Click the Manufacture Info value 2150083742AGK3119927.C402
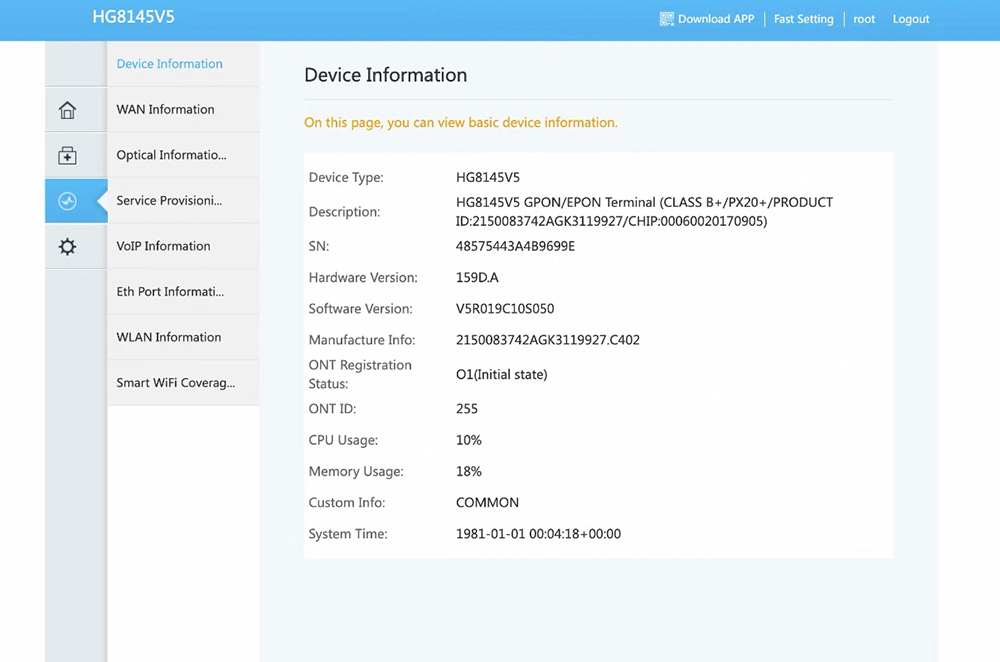The width and height of the screenshot is (1000, 662). point(548,340)
